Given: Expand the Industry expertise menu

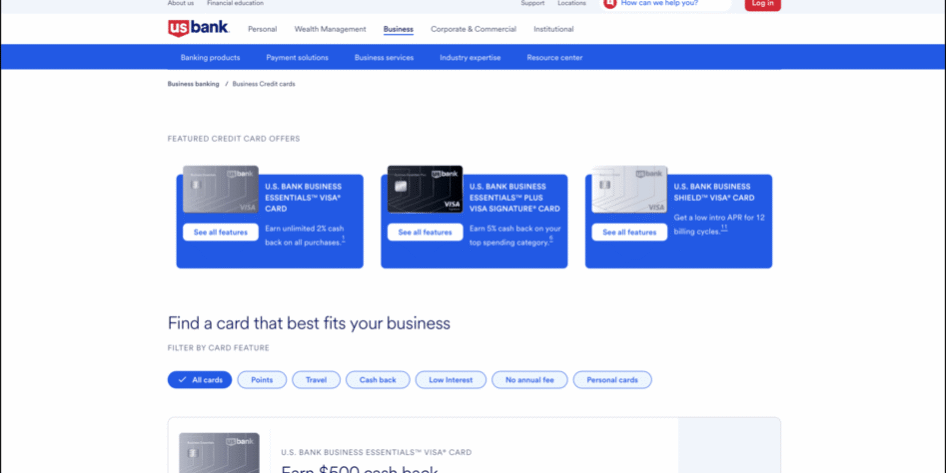Looking at the screenshot, I should (470, 58).
